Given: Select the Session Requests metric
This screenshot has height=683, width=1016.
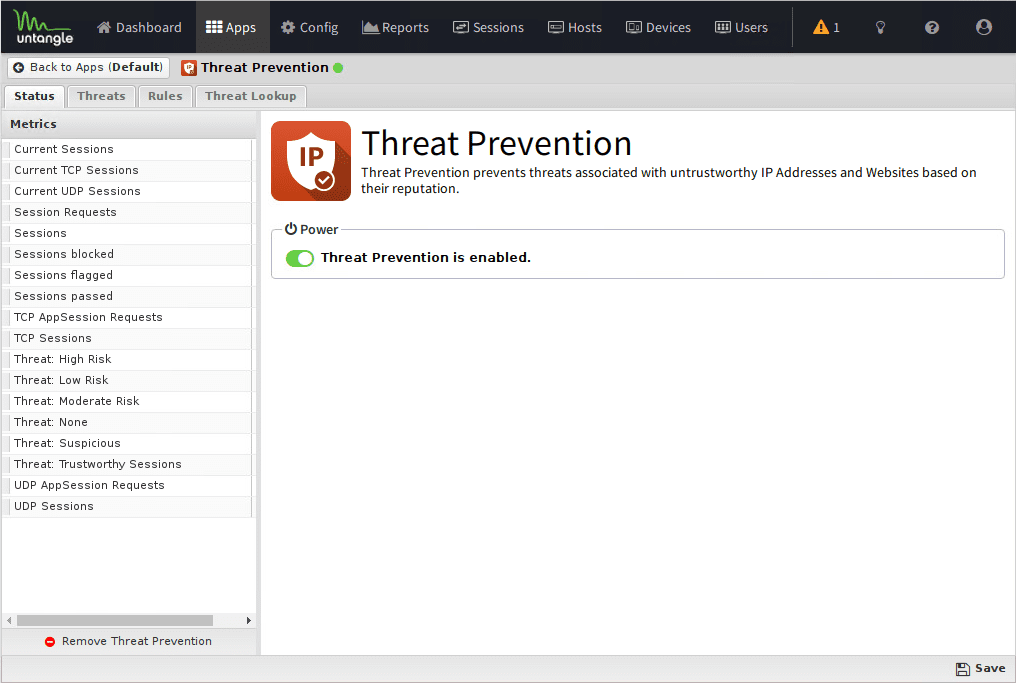Looking at the screenshot, I should coord(128,212).
